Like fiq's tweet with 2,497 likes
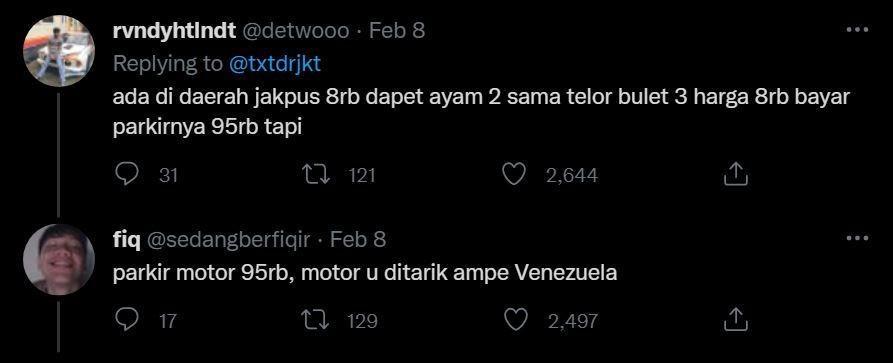Screen dimensions: 893x363 click(517, 320)
